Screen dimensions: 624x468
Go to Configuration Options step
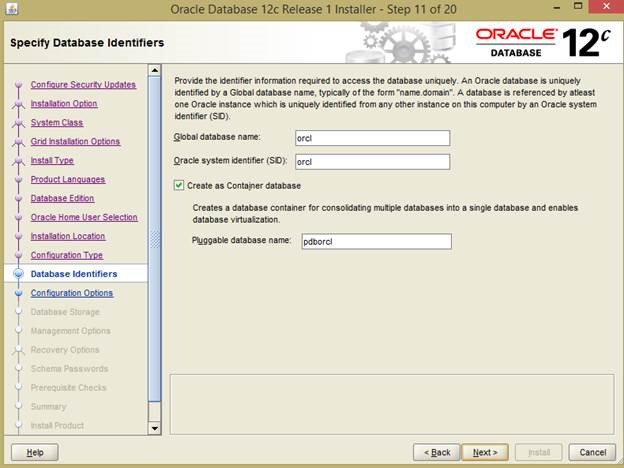[72, 293]
